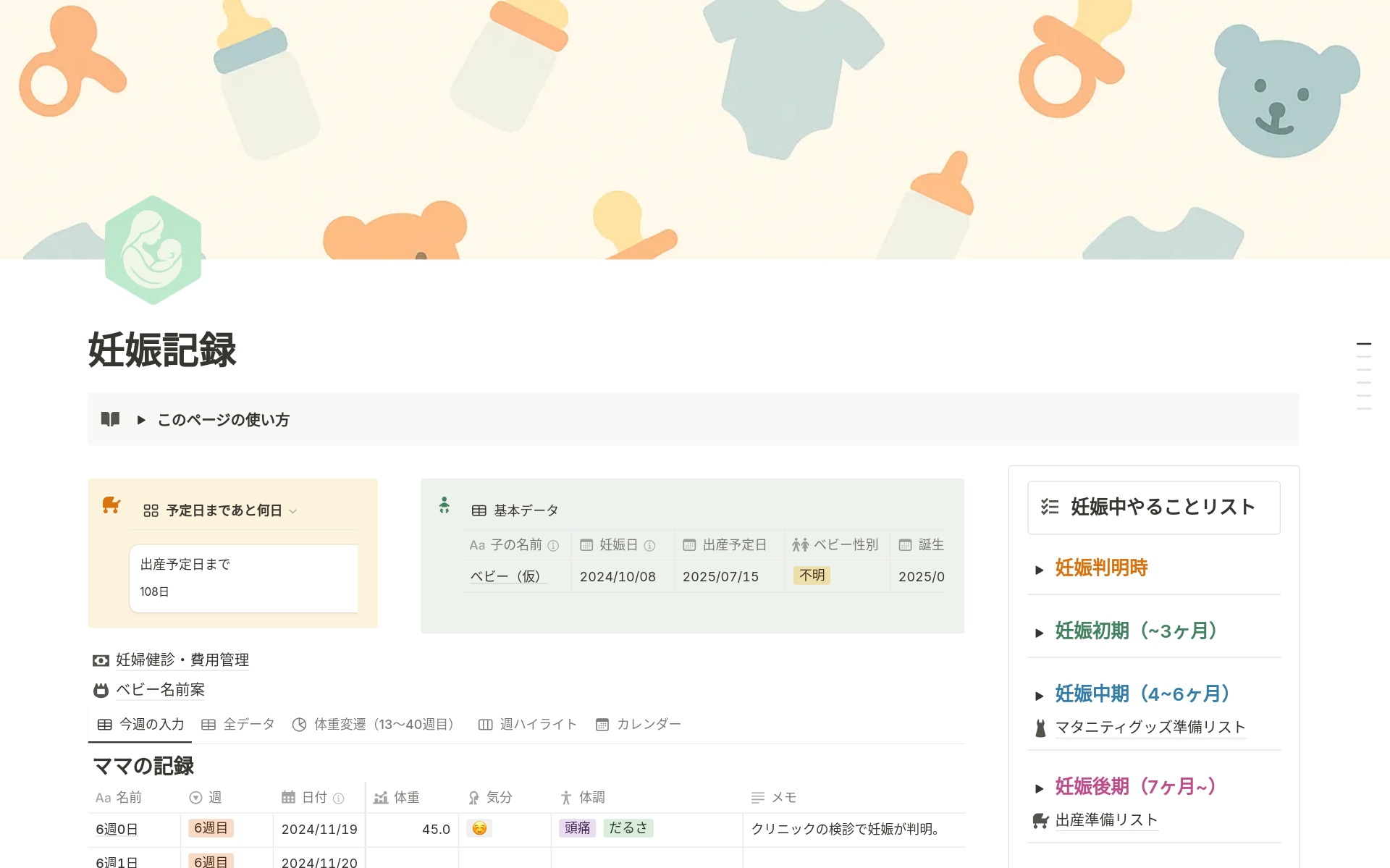Viewport: 1390px width, 868px height.
Task: Click the 気分 column header icon
Action: click(473, 798)
